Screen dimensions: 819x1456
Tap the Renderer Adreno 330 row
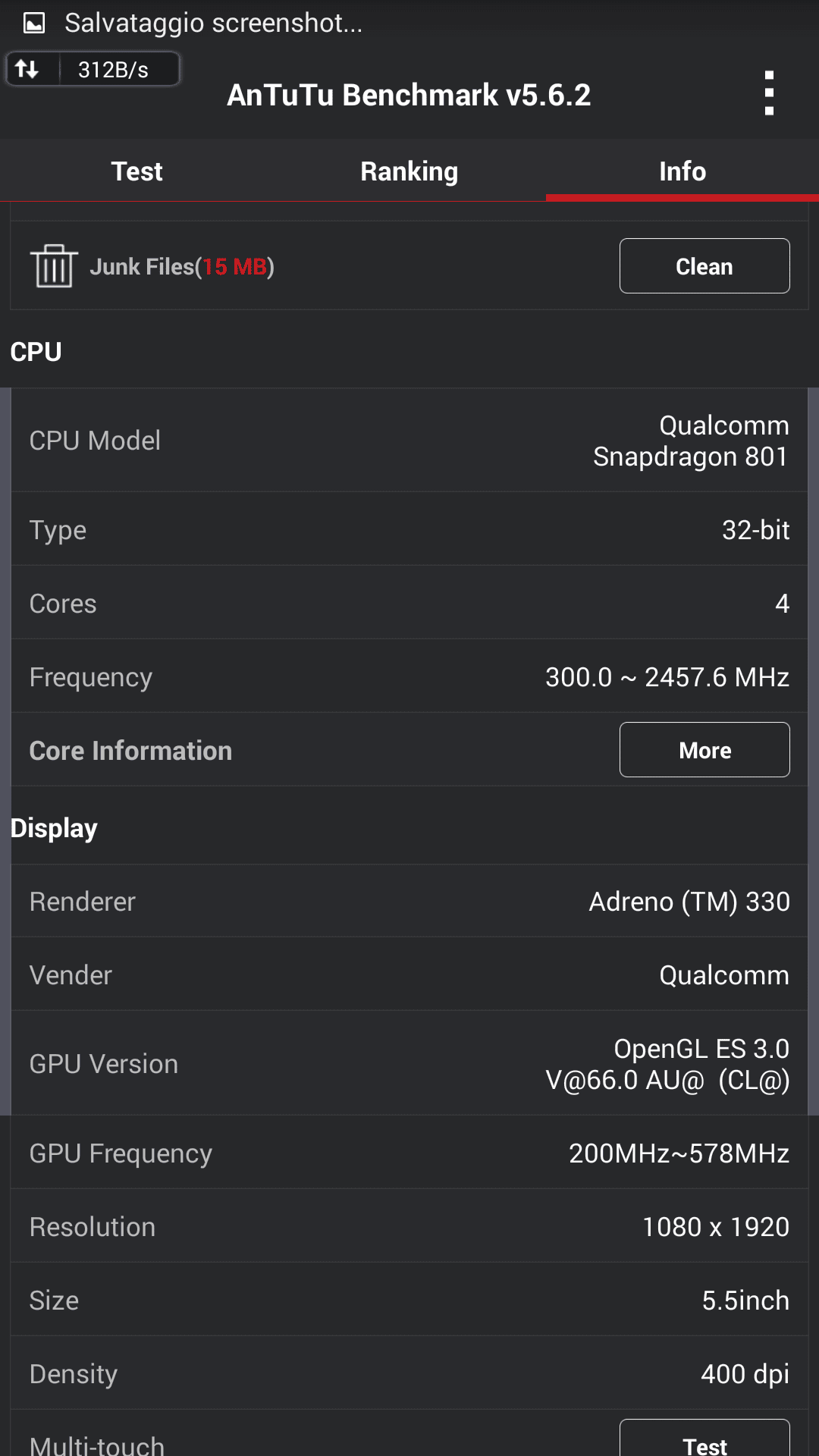click(x=409, y=902)
